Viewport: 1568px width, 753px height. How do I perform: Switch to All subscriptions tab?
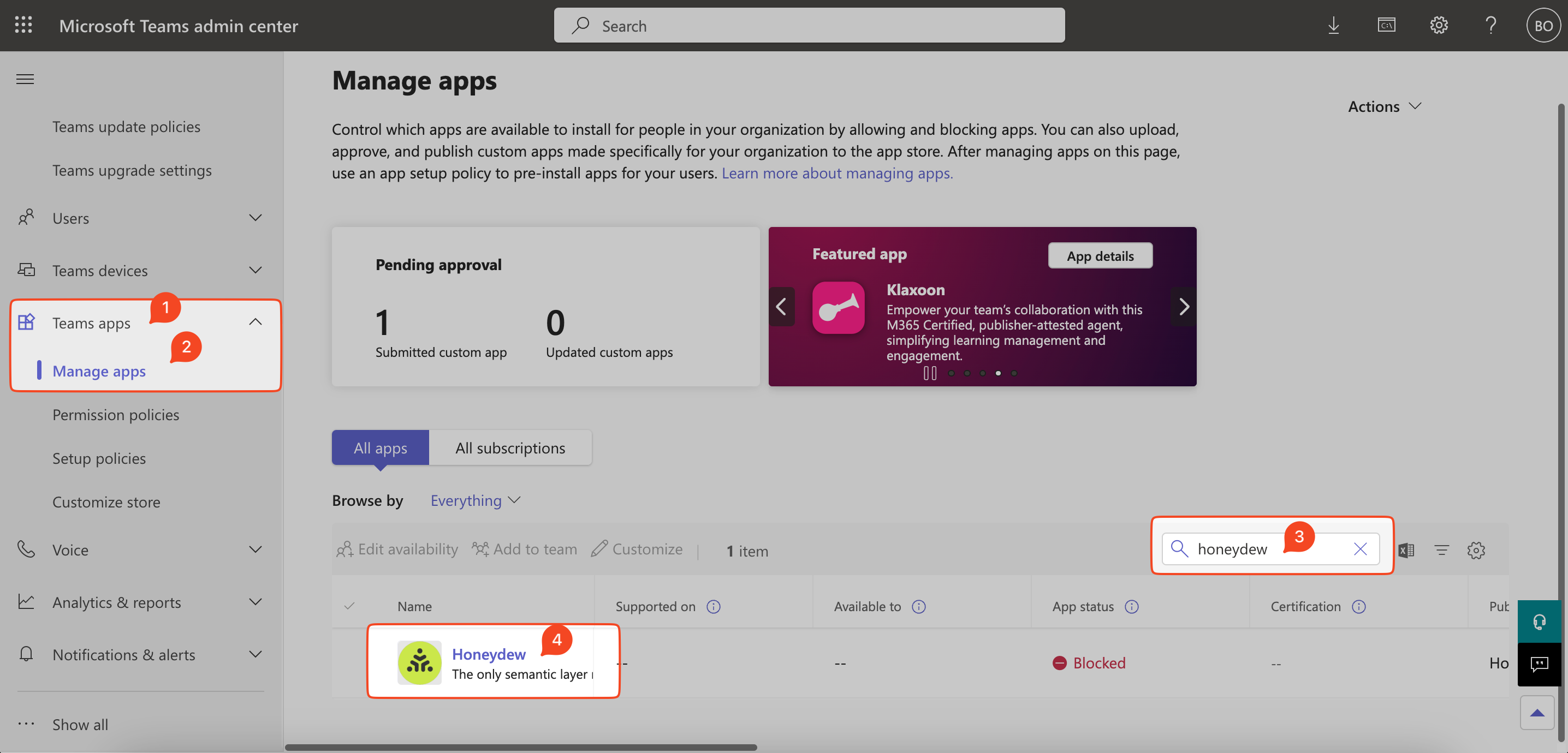pyautogui.click(x=509, y=447)
